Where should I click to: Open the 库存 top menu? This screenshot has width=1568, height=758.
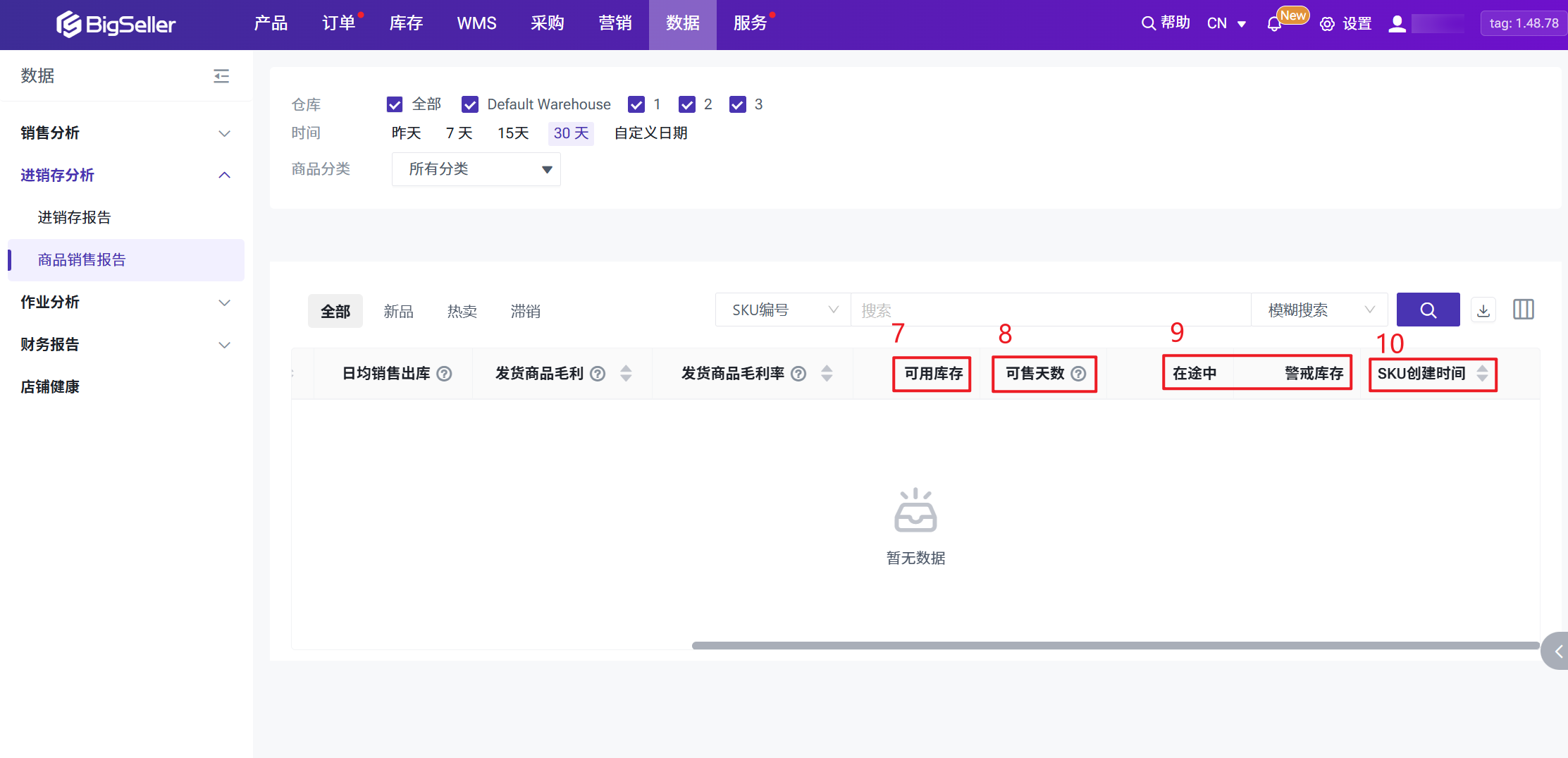406,24
